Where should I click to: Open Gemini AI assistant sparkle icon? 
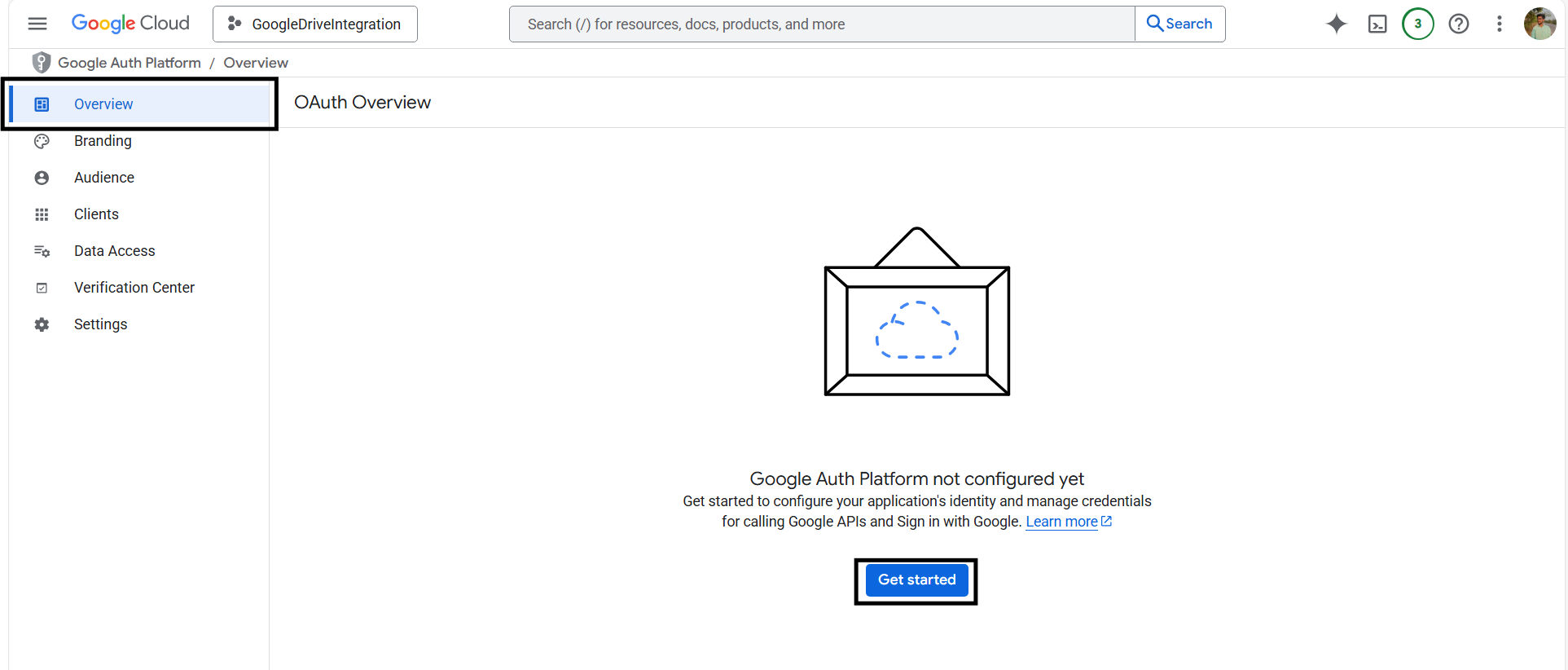[1336, 24]
